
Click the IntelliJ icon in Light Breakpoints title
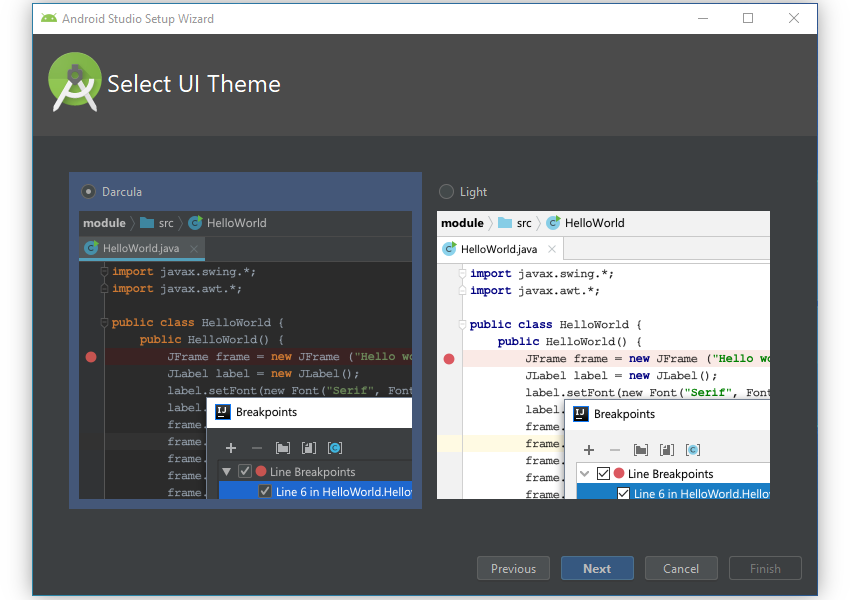[581, 414]
